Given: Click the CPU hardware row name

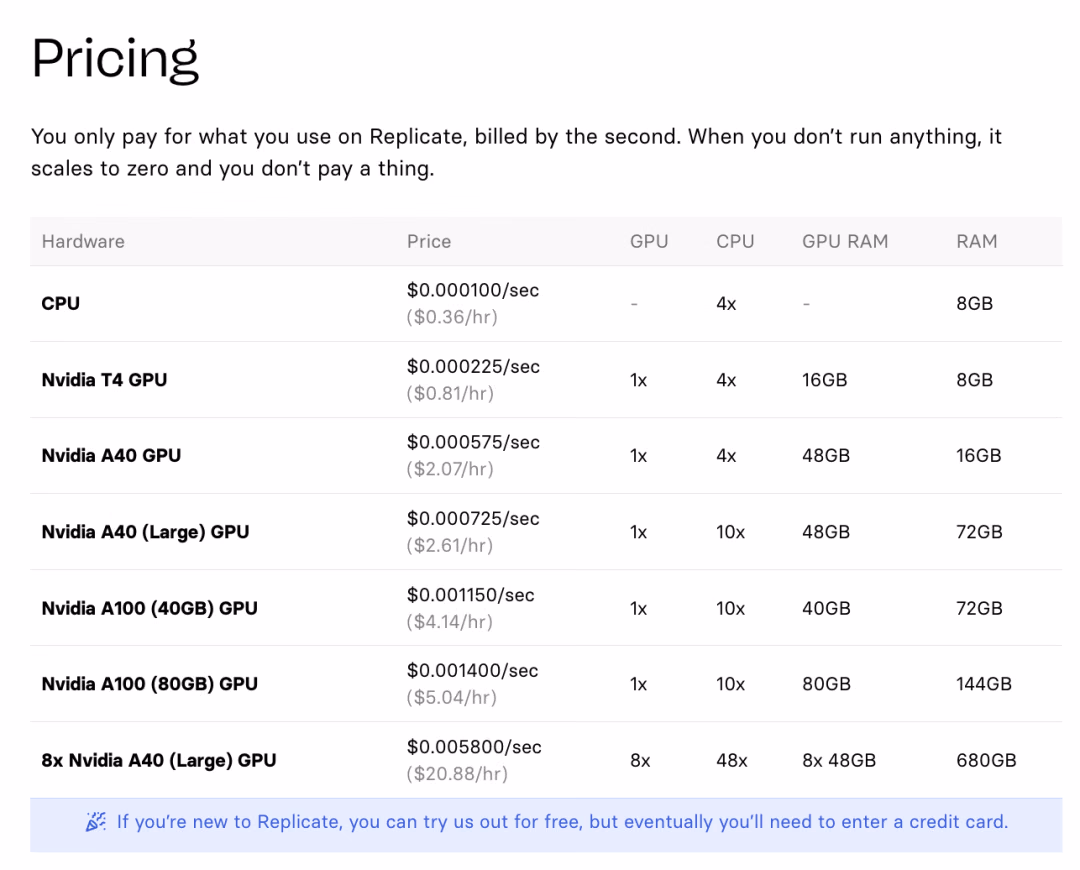Looking at the screenshot, I should (61, 303).
